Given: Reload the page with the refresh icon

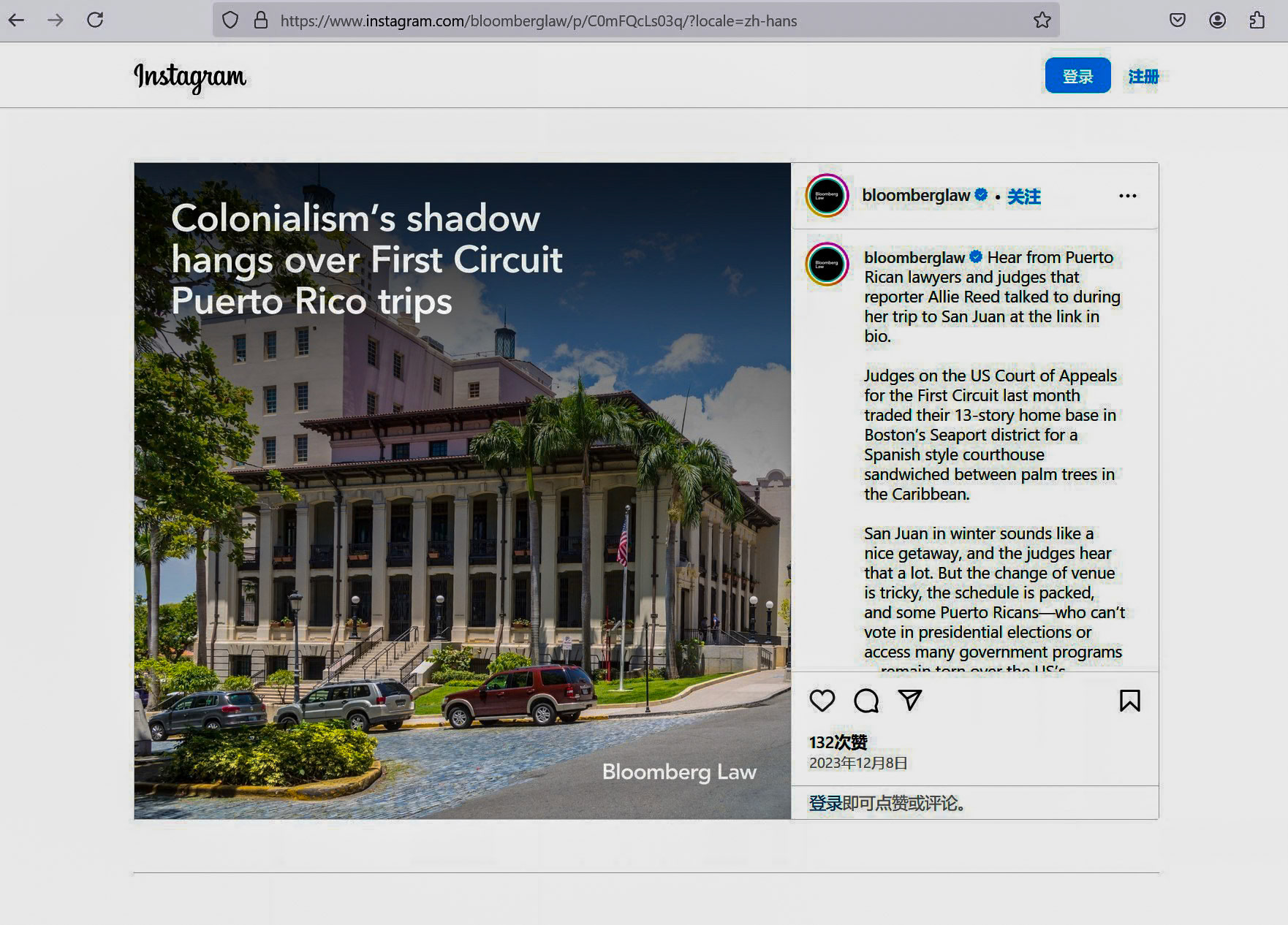Looking at the screenshot, I should pos(95,20).
